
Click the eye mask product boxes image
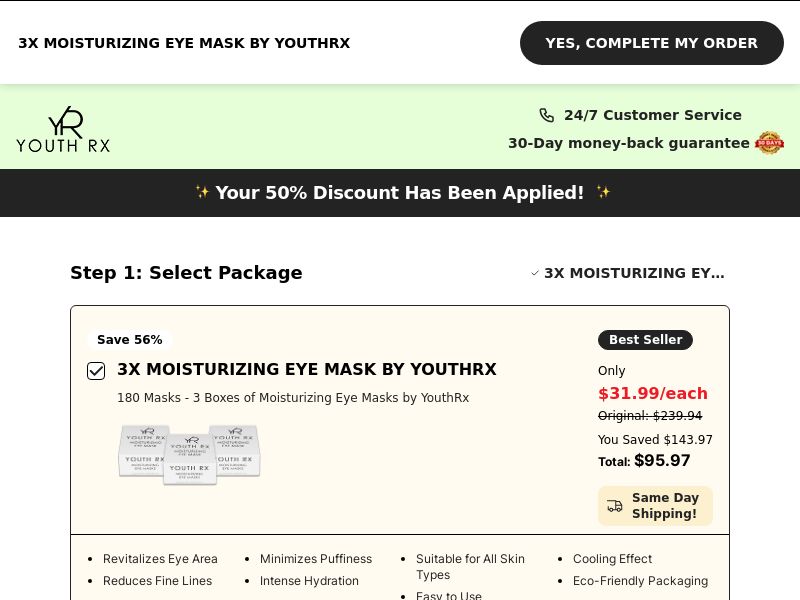(x=189, y=454)
